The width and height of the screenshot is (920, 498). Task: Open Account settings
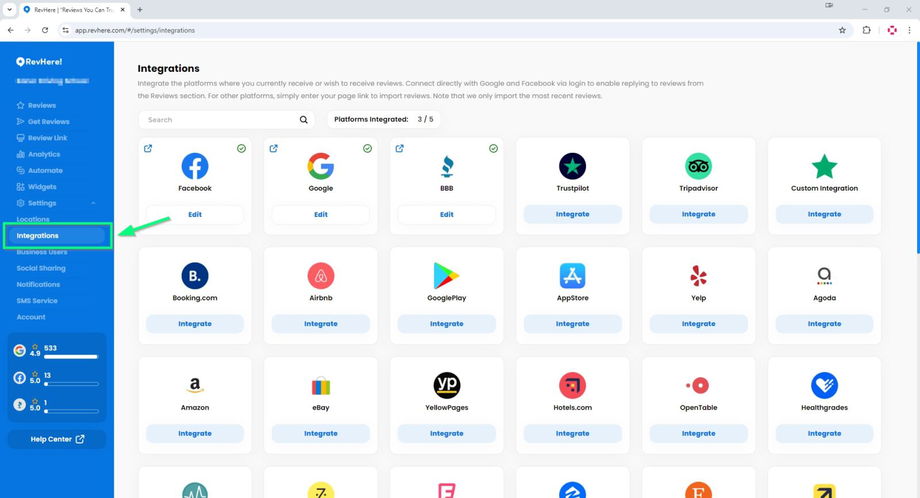(31, 317)
